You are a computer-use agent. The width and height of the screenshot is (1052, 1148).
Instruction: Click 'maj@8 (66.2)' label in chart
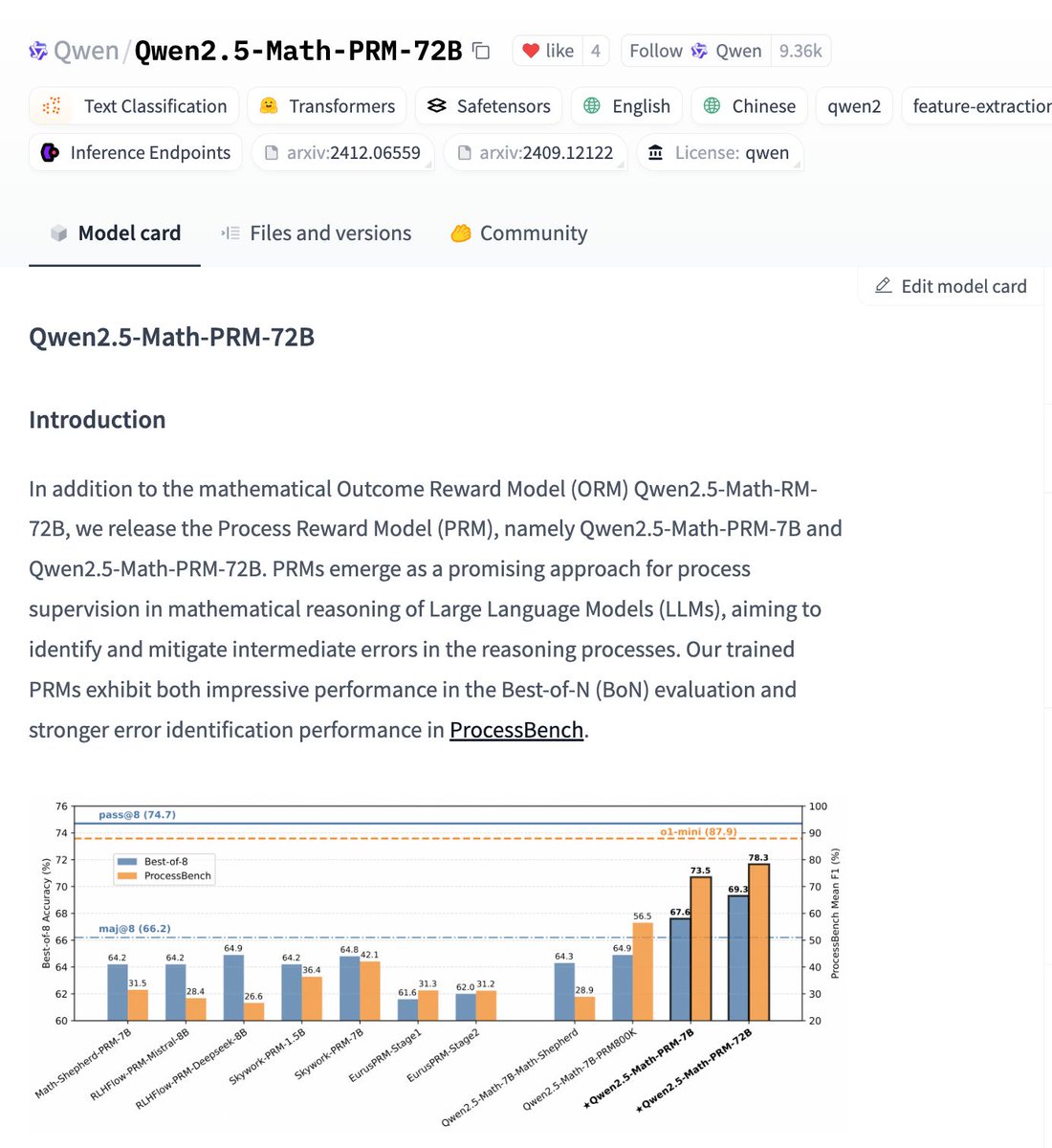135,928
